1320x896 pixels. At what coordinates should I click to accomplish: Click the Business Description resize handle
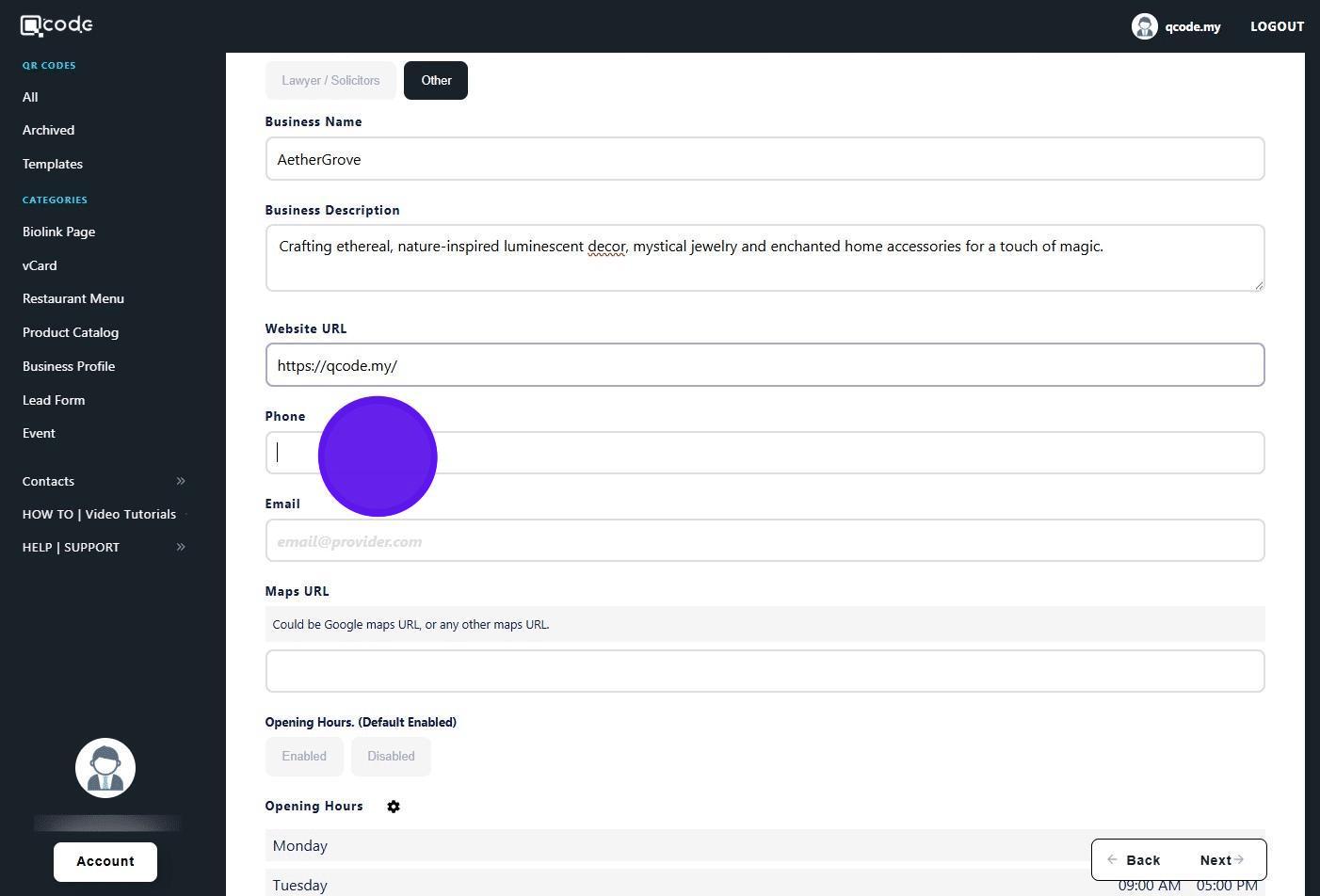(x=1258, y=285)
